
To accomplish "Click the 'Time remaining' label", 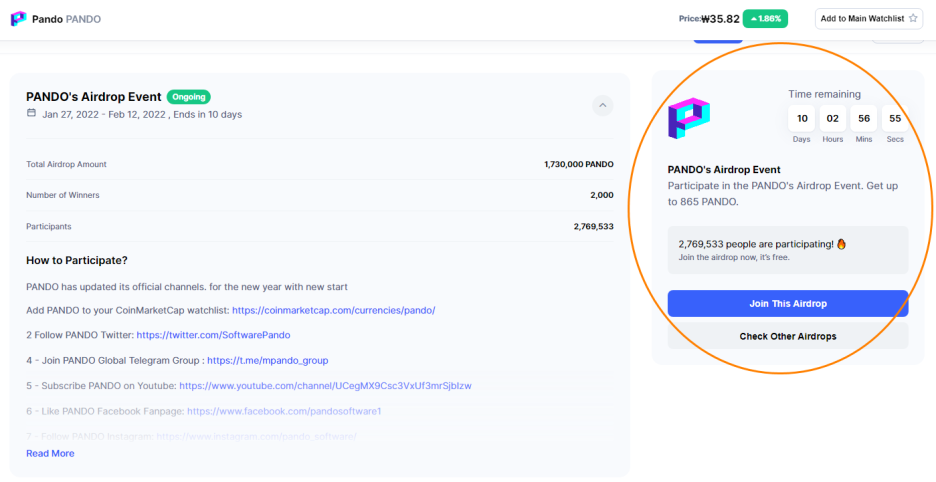I will point(824,94).
